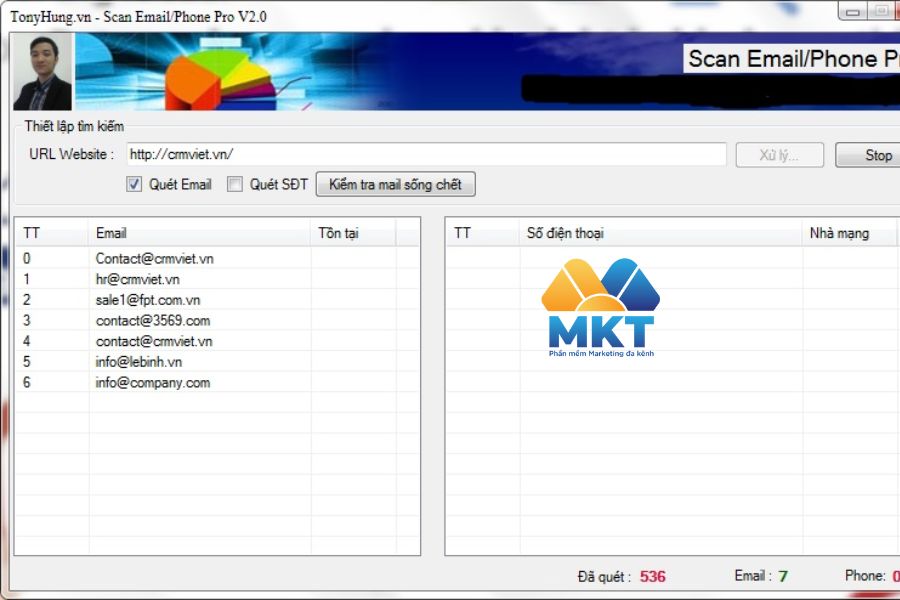
Task: Click the Scan Email/Phone Pro banner title
Action: (792, 59)
